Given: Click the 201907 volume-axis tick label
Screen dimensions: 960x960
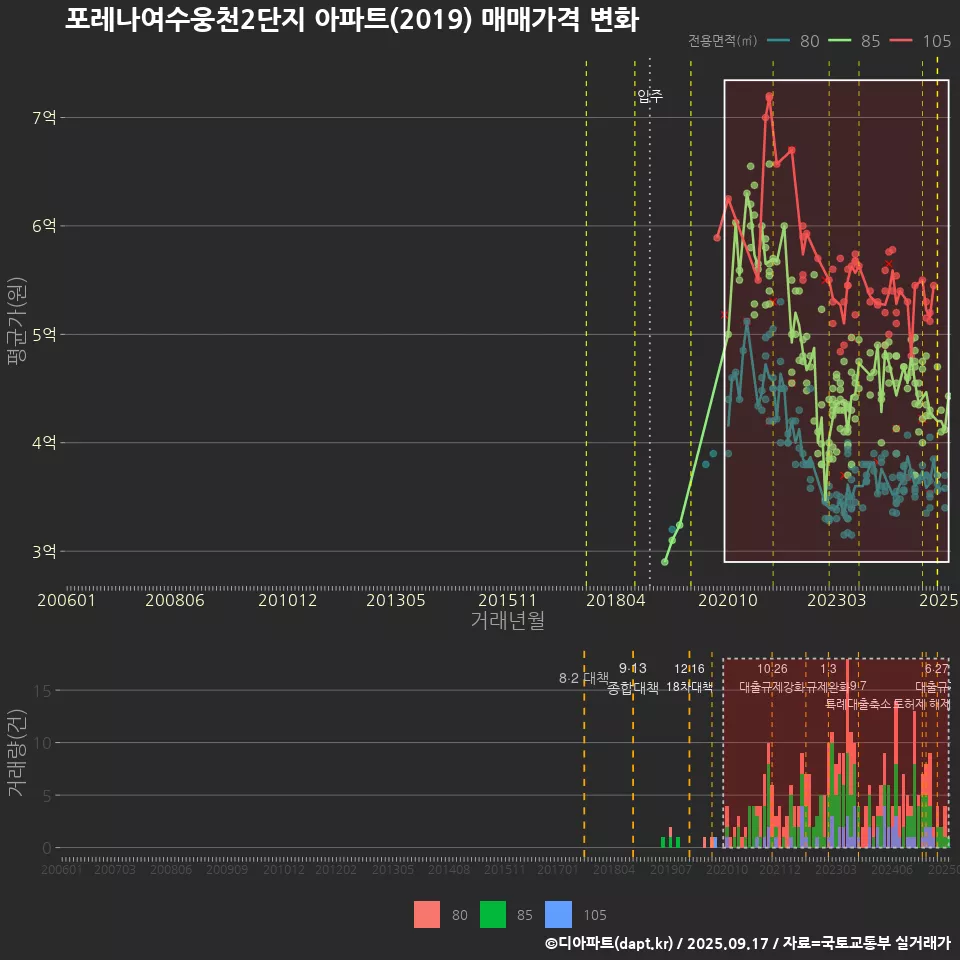Looking at the screenshot, I should point(670,869).
